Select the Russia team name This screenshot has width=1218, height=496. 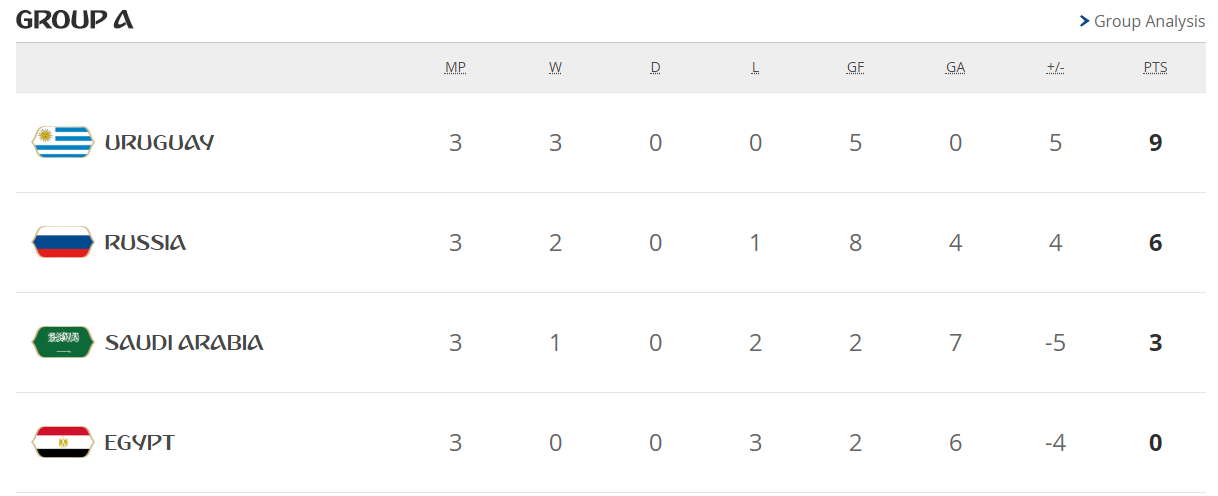(145, 242)
